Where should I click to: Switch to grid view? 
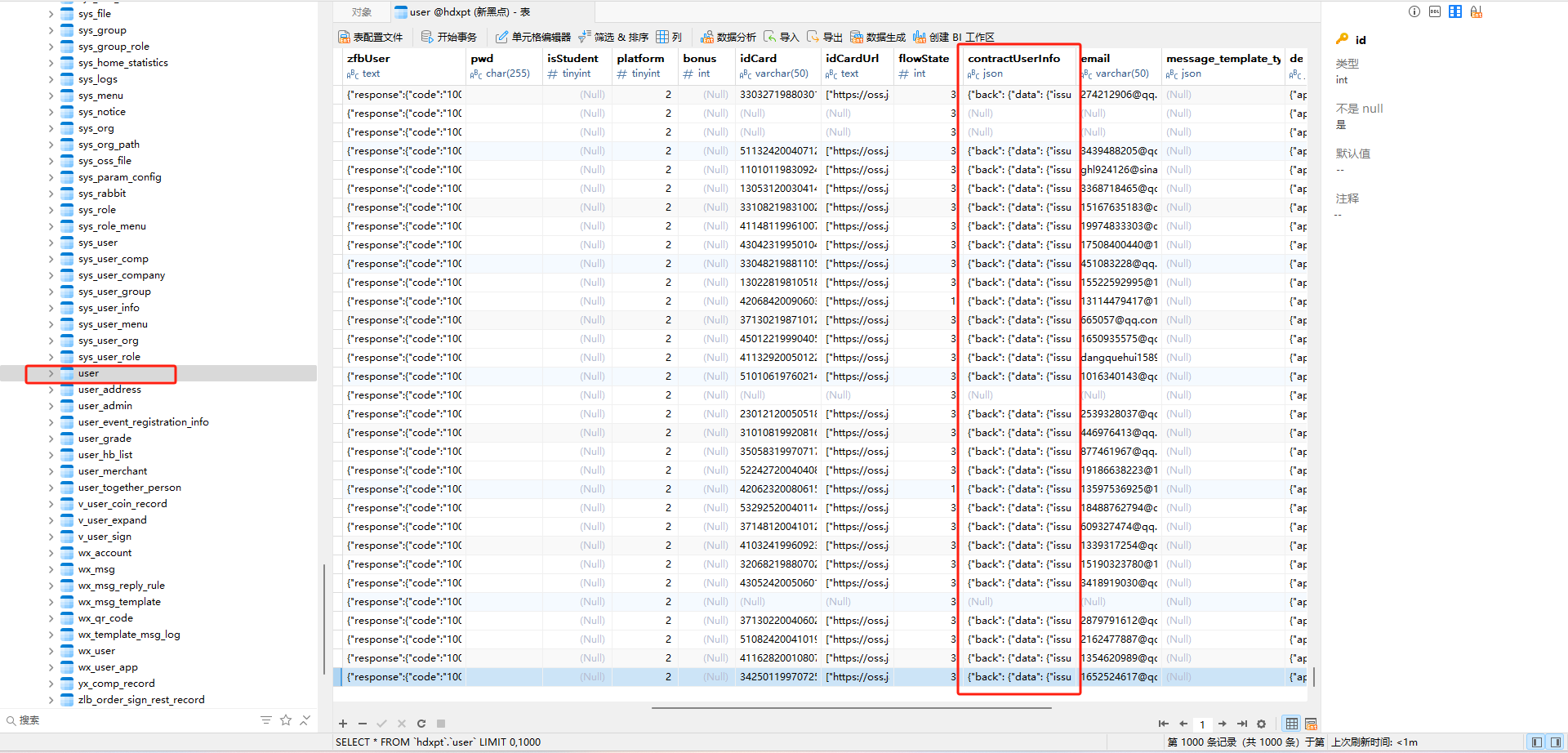[1292, 724]
